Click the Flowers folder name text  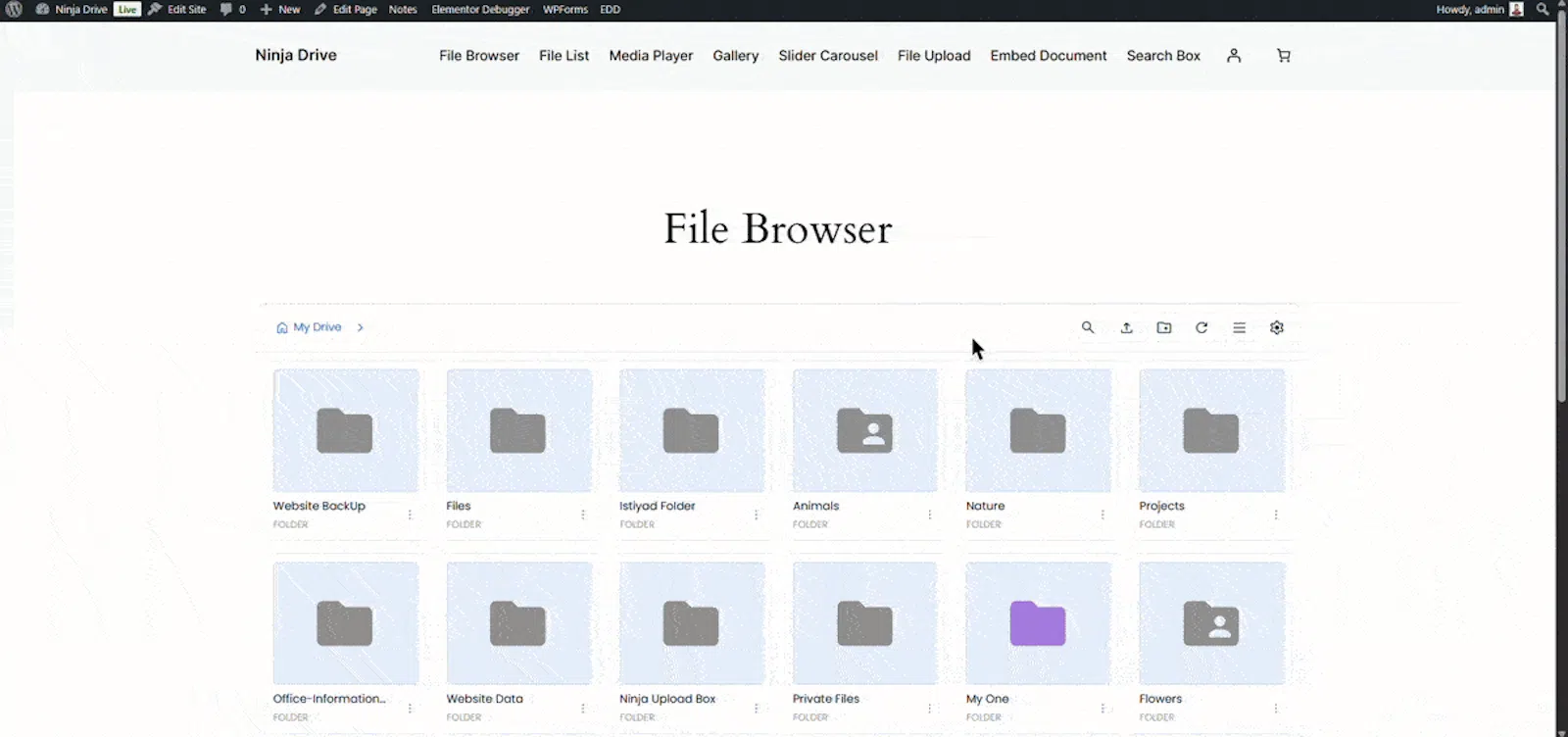coord(1160,699)
